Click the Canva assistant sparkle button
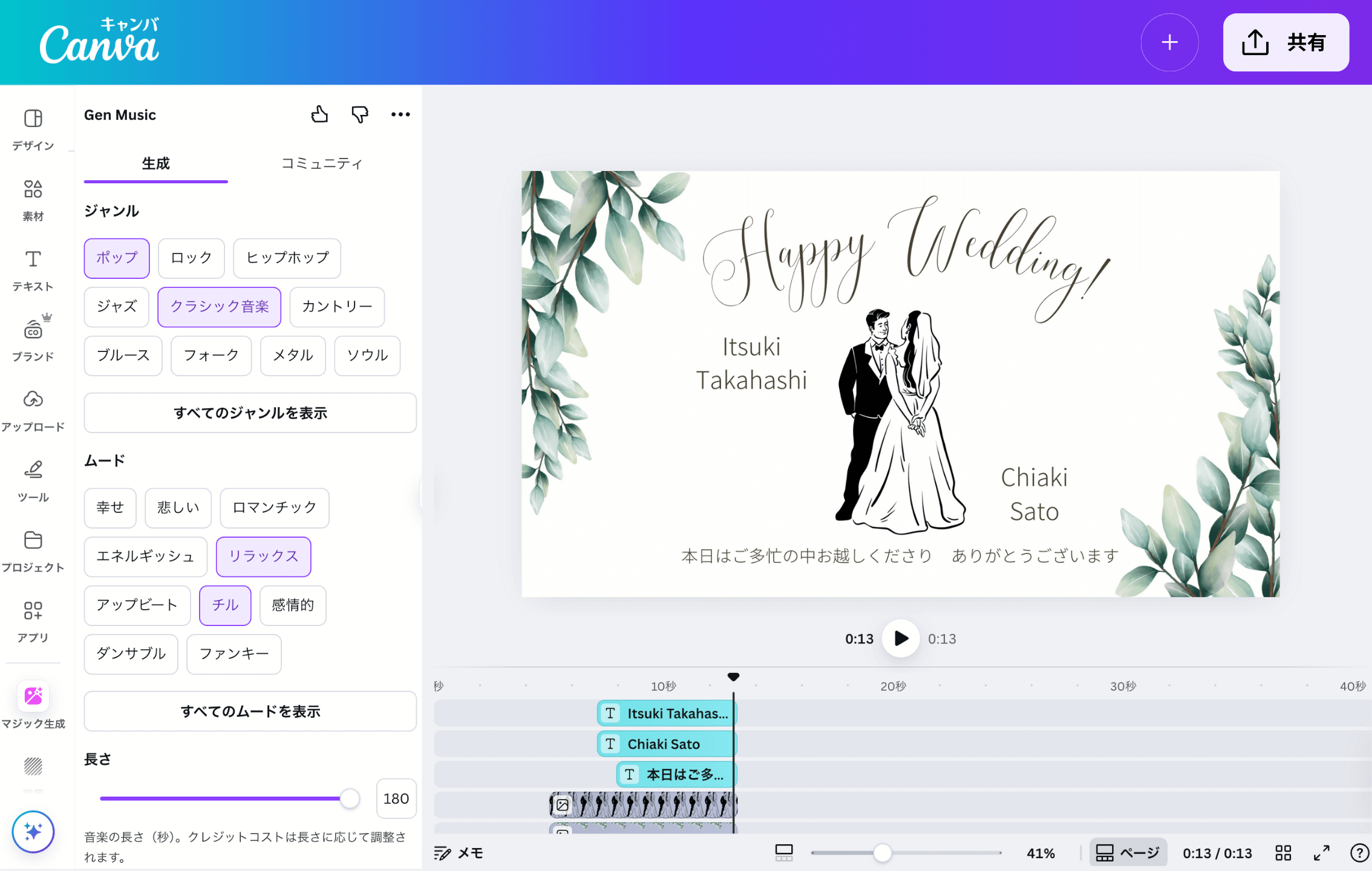The image size is (1372, 871). pyautogui.click(x=33, y=832)
